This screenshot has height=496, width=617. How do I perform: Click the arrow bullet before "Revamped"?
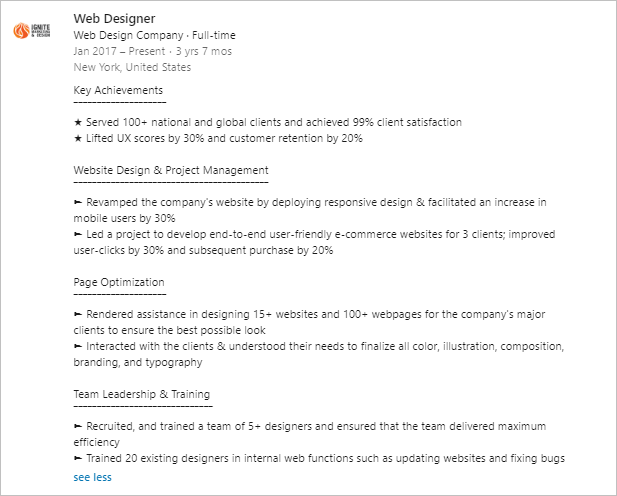point(78,202)
